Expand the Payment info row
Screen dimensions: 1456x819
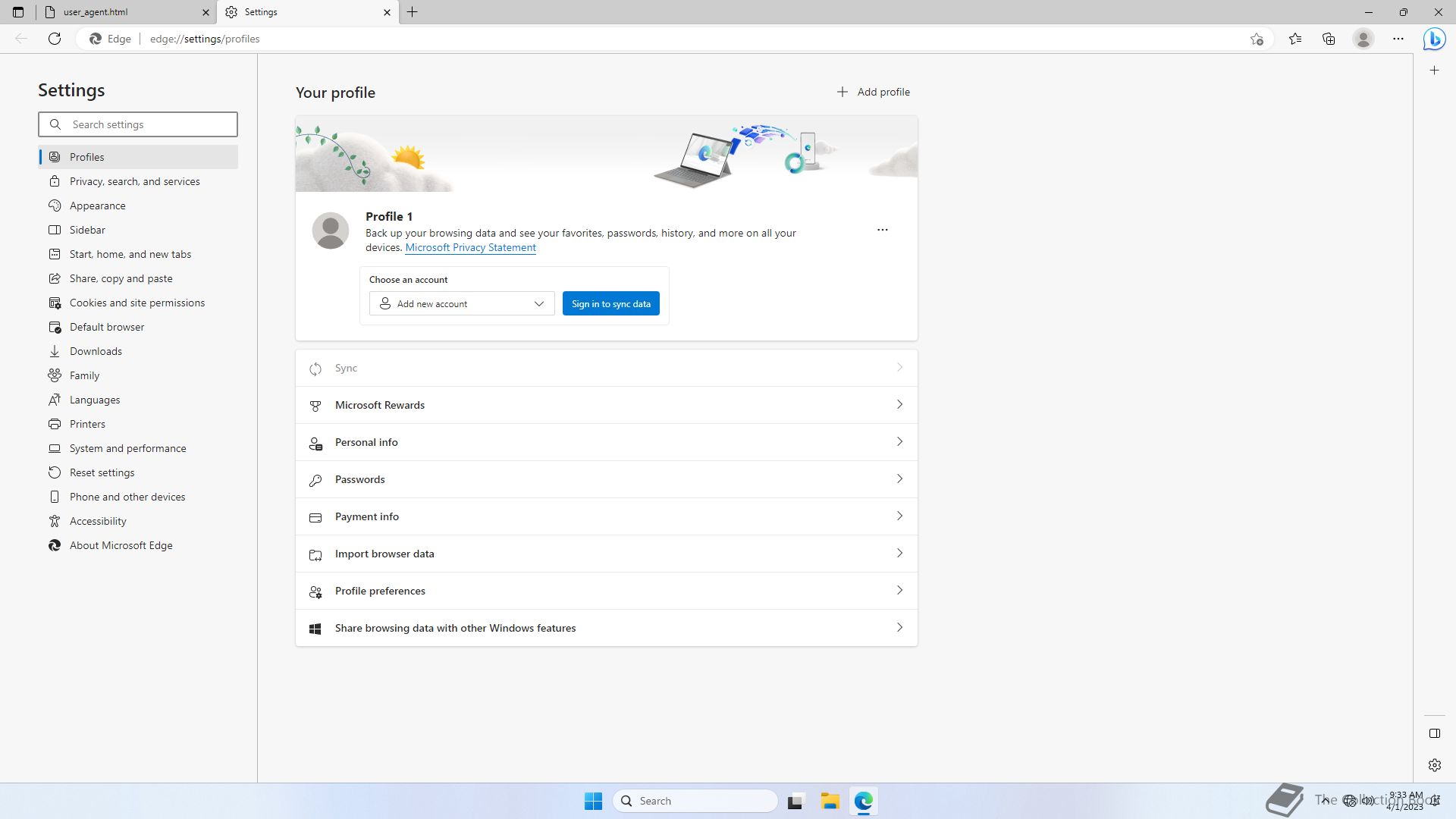(607, 516)
